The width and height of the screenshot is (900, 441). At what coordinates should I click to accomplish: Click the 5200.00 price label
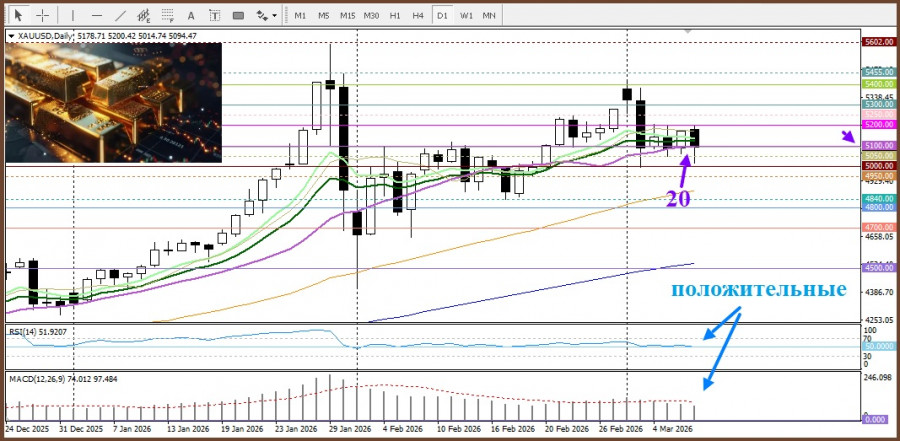(x=880, y=125)
